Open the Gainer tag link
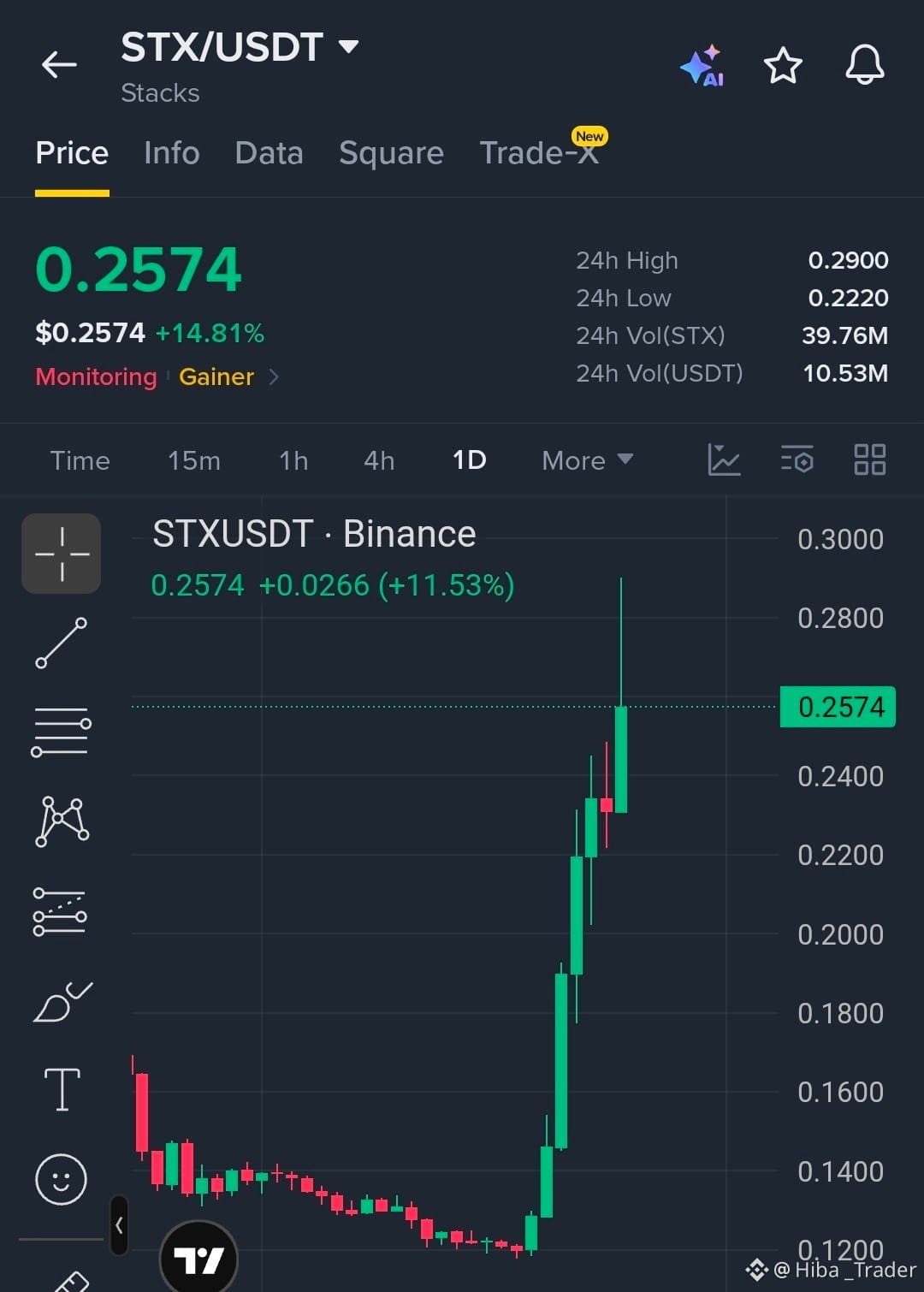Viewport: 924px width, 1292px height. [x=216, y=377]
